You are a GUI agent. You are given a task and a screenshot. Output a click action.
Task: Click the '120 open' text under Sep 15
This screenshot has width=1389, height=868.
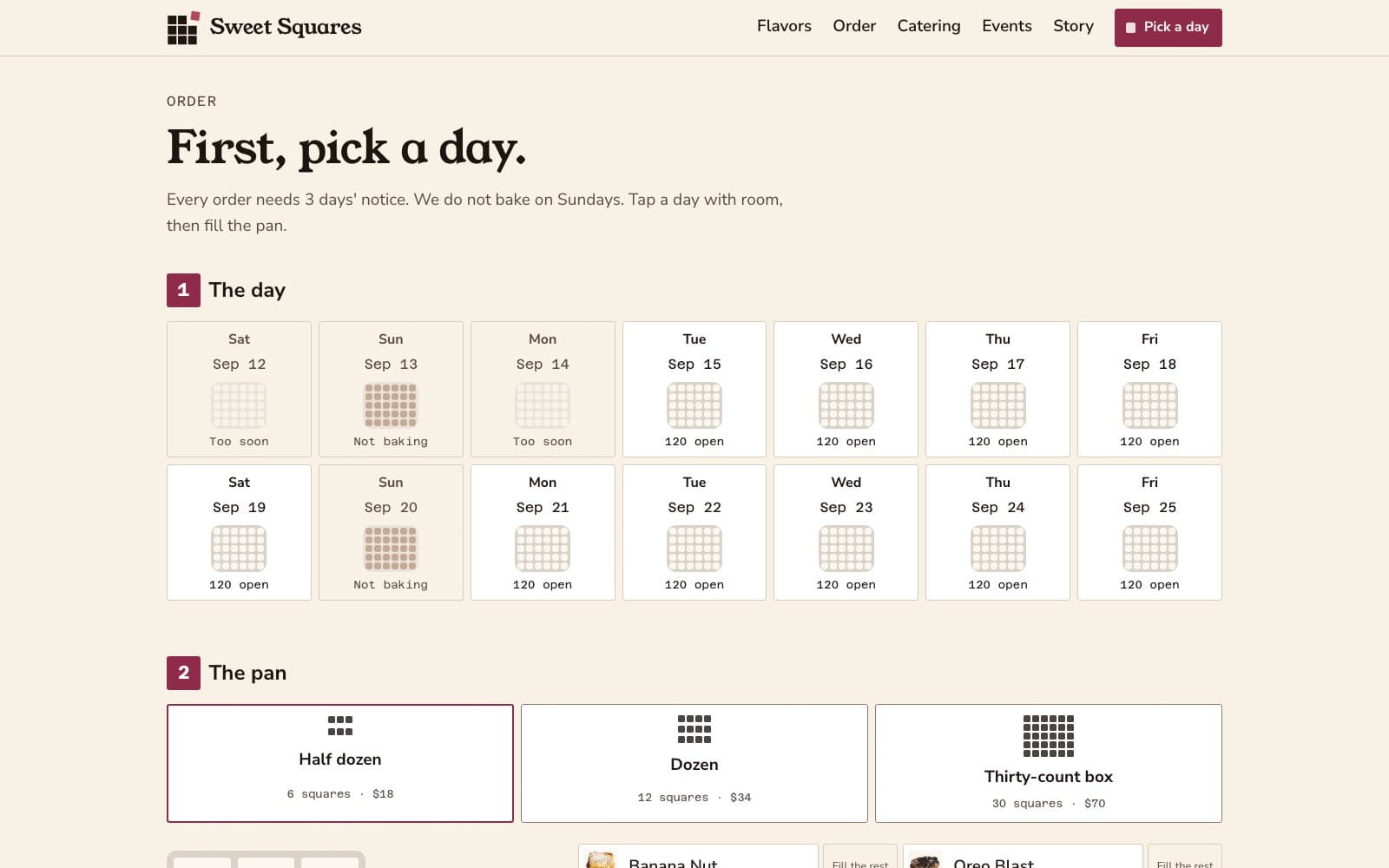pyautogui.click(x=694, y=442)
